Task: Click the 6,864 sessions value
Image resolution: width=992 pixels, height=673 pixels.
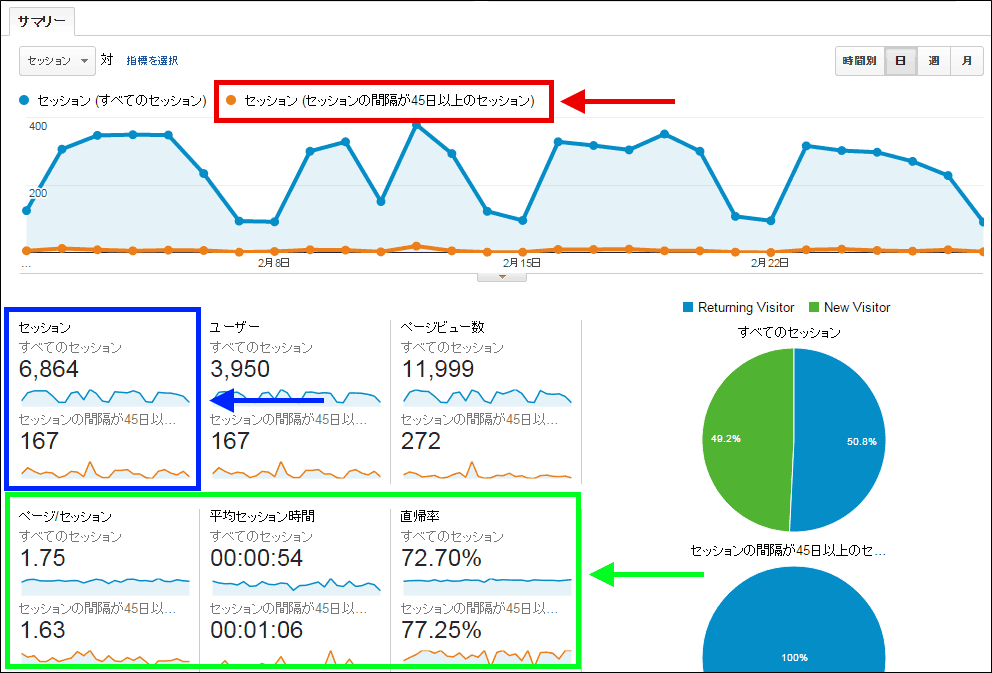Action: [49, 369]
